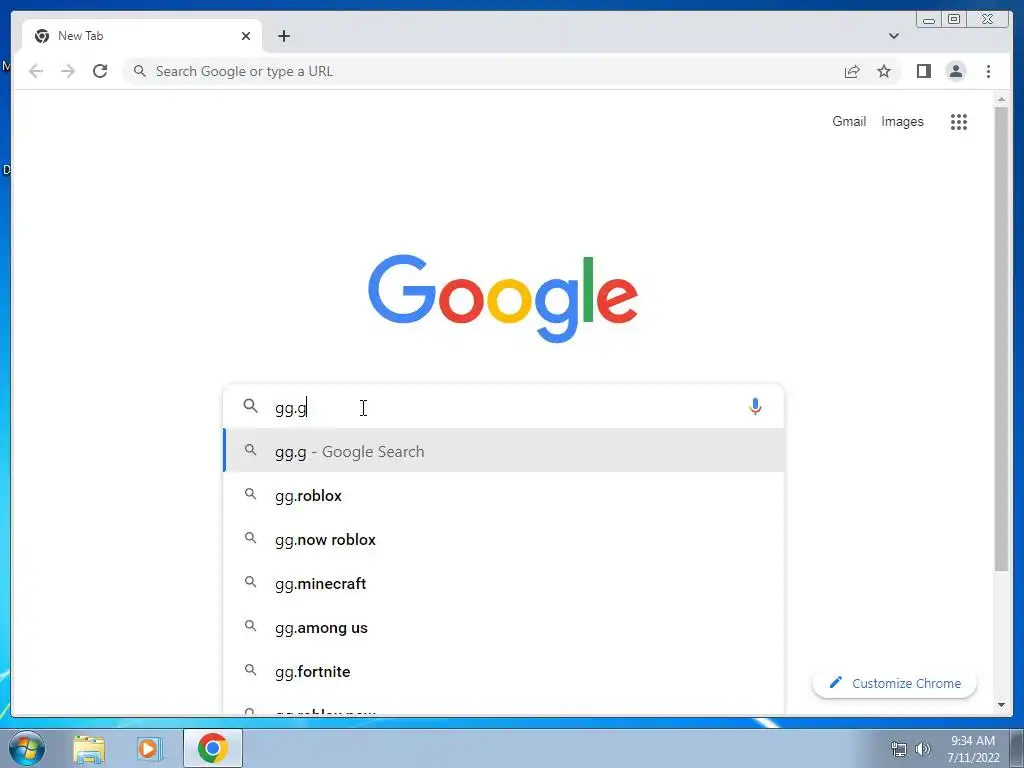Click the Customize Chrome button
1024x768 pixels.
click(x=894, y=683)
